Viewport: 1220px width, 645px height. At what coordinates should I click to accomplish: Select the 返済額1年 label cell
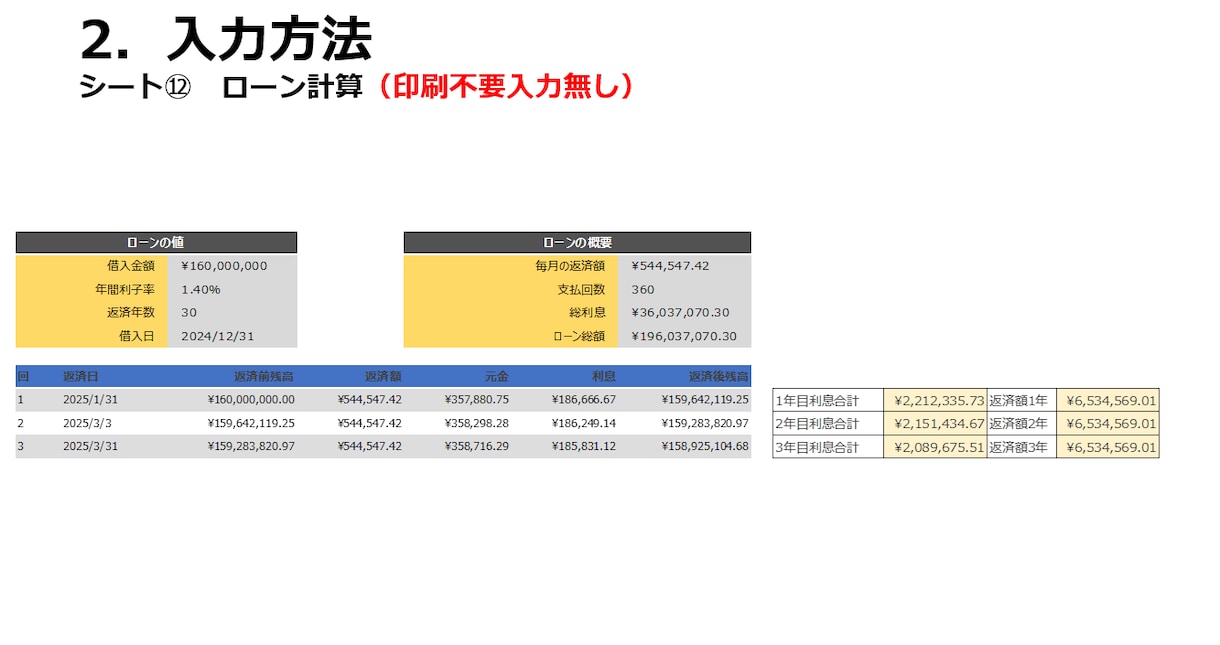pos(1022,400)
